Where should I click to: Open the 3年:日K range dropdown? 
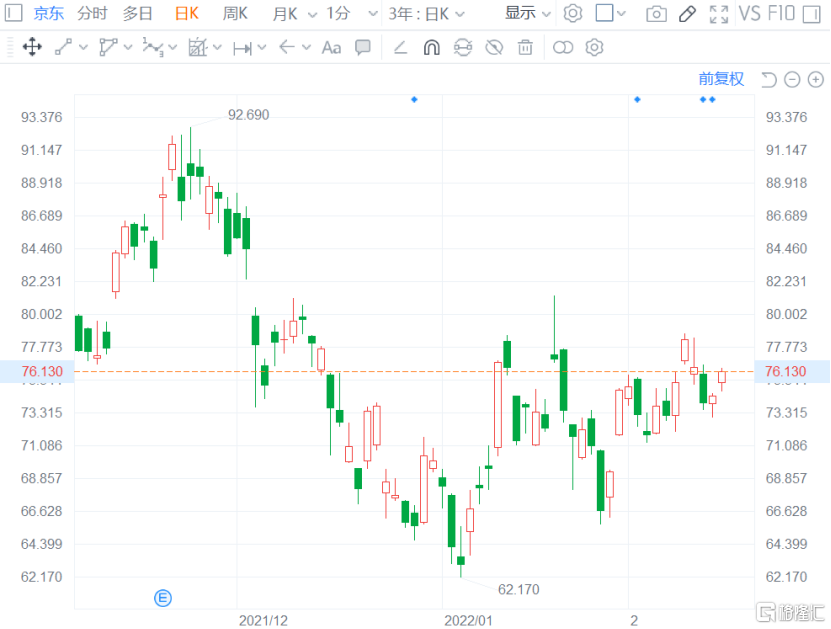coord(426,14)
